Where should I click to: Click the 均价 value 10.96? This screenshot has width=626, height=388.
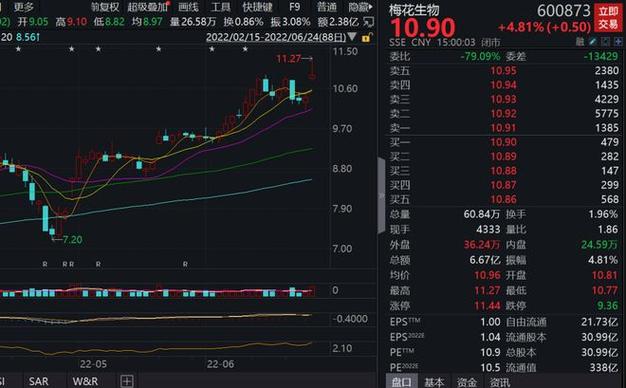point(487,275)
